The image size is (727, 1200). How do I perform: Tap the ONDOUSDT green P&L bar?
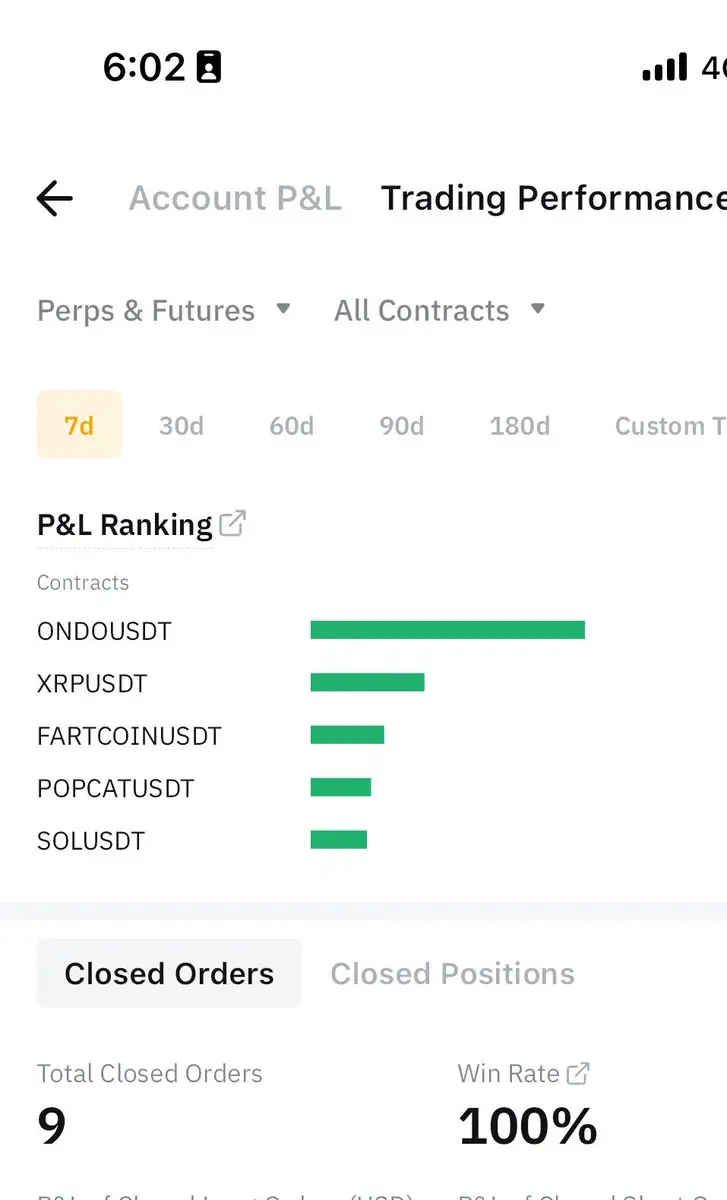[447, 630]
